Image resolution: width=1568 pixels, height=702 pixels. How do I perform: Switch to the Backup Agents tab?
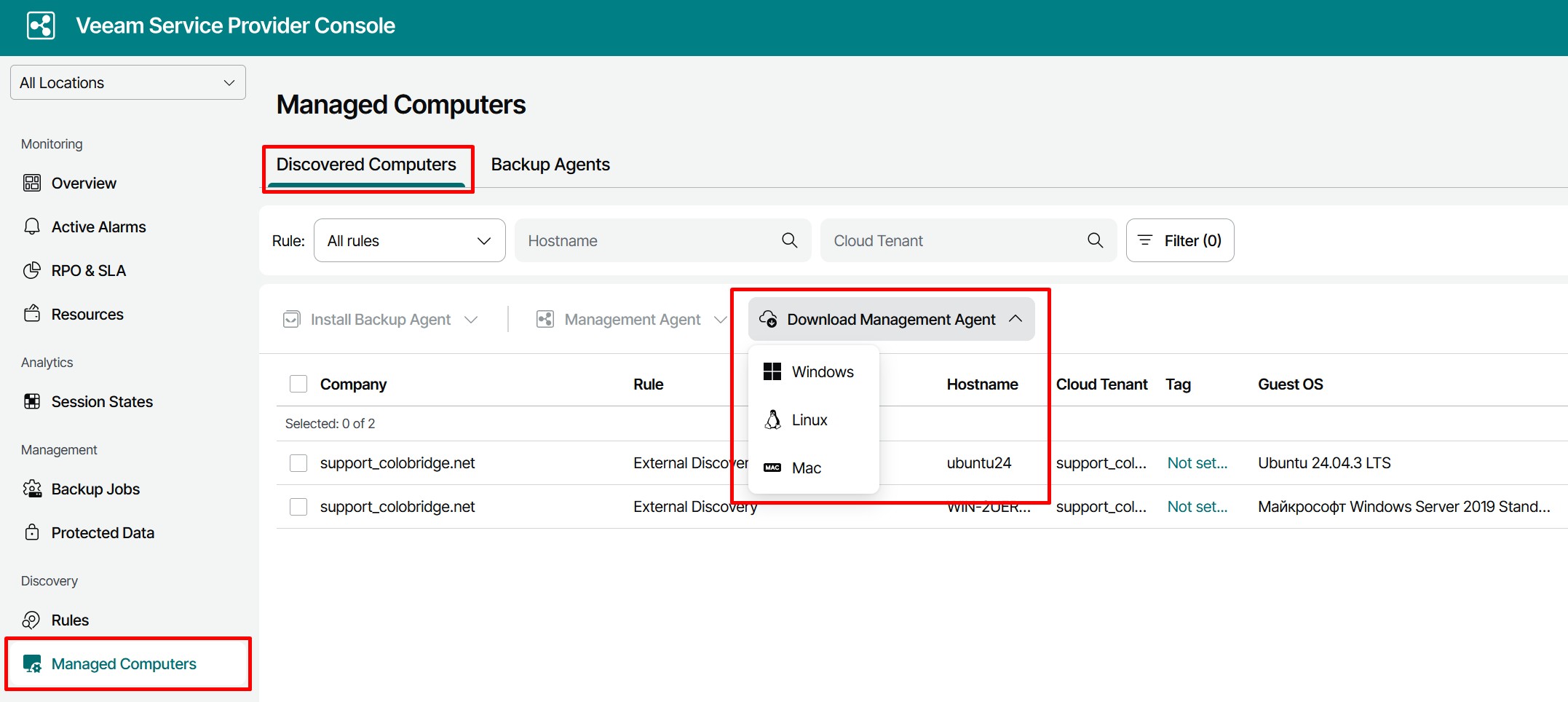coord(550,165)
